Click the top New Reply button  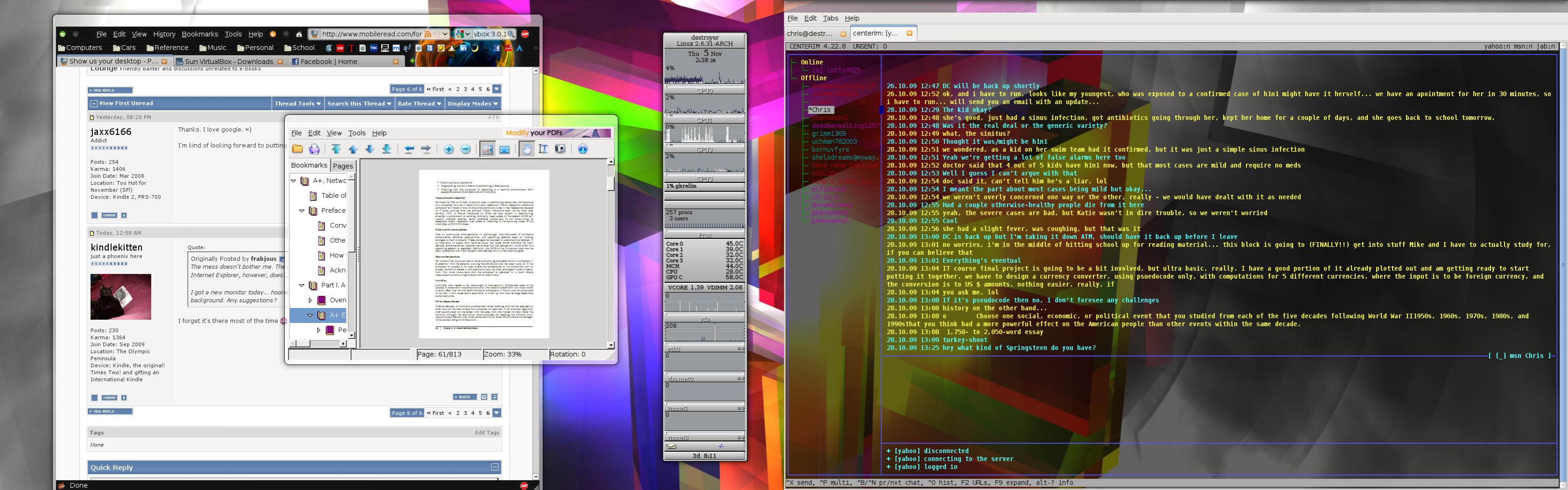point(110,90)
